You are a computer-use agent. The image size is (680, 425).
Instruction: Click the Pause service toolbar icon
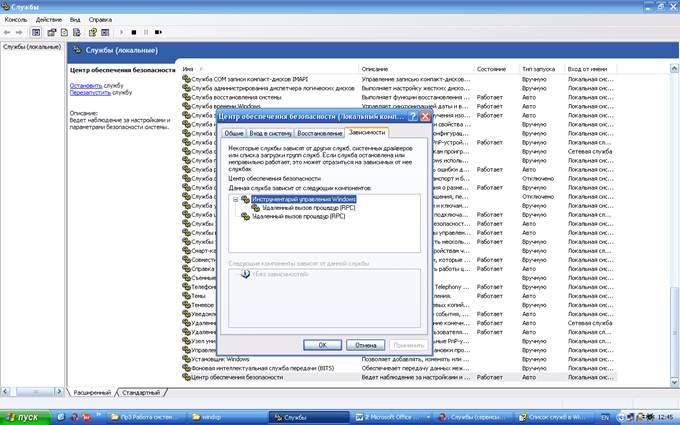[x=146, y=33]
